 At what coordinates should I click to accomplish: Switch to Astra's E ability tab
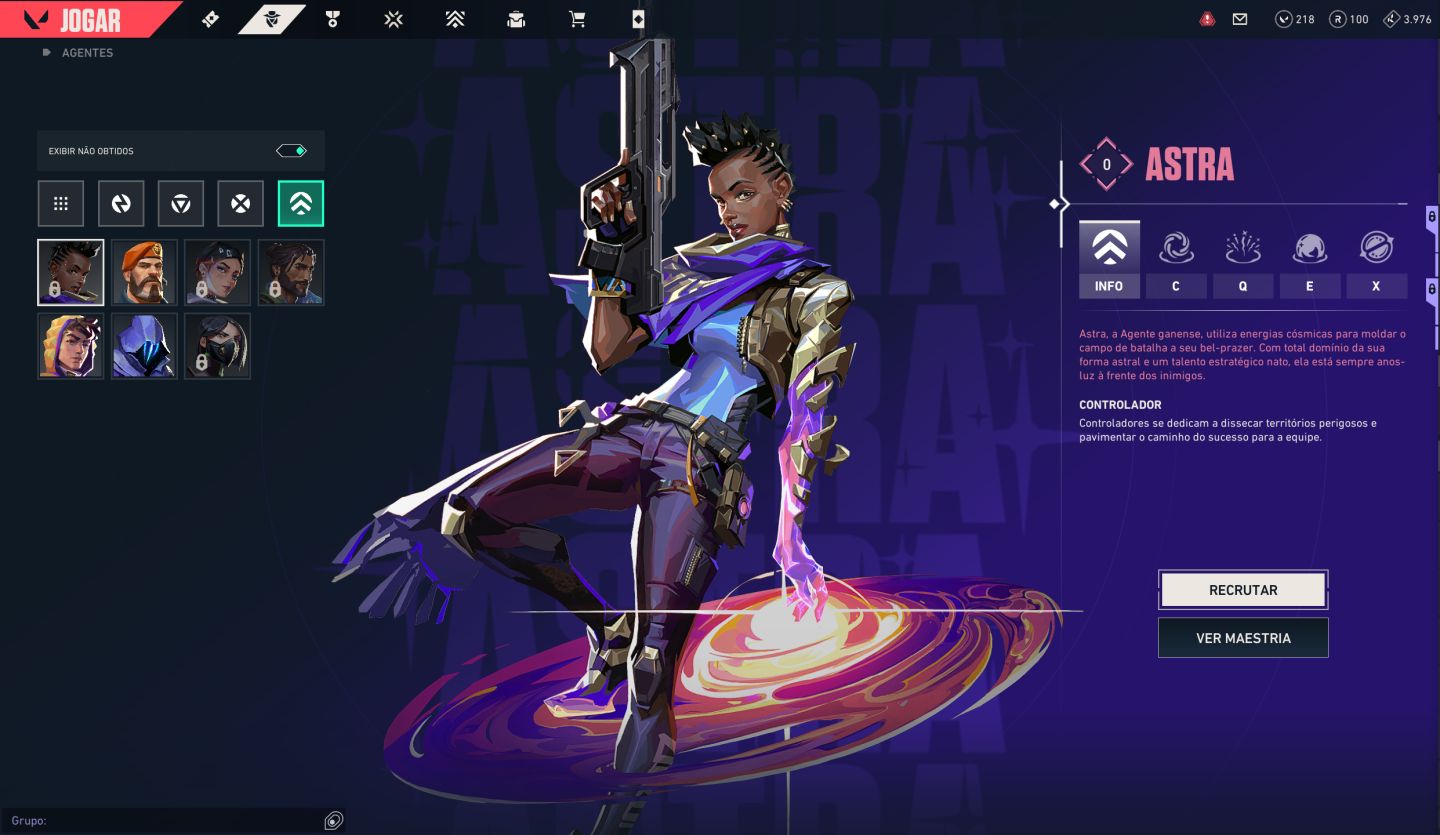point(1310,260)
